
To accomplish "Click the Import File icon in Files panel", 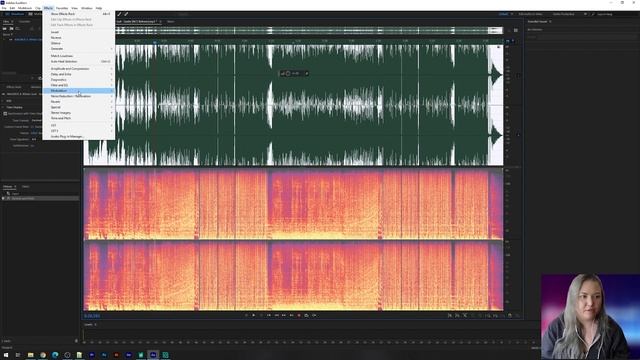I will coord(11,29).
